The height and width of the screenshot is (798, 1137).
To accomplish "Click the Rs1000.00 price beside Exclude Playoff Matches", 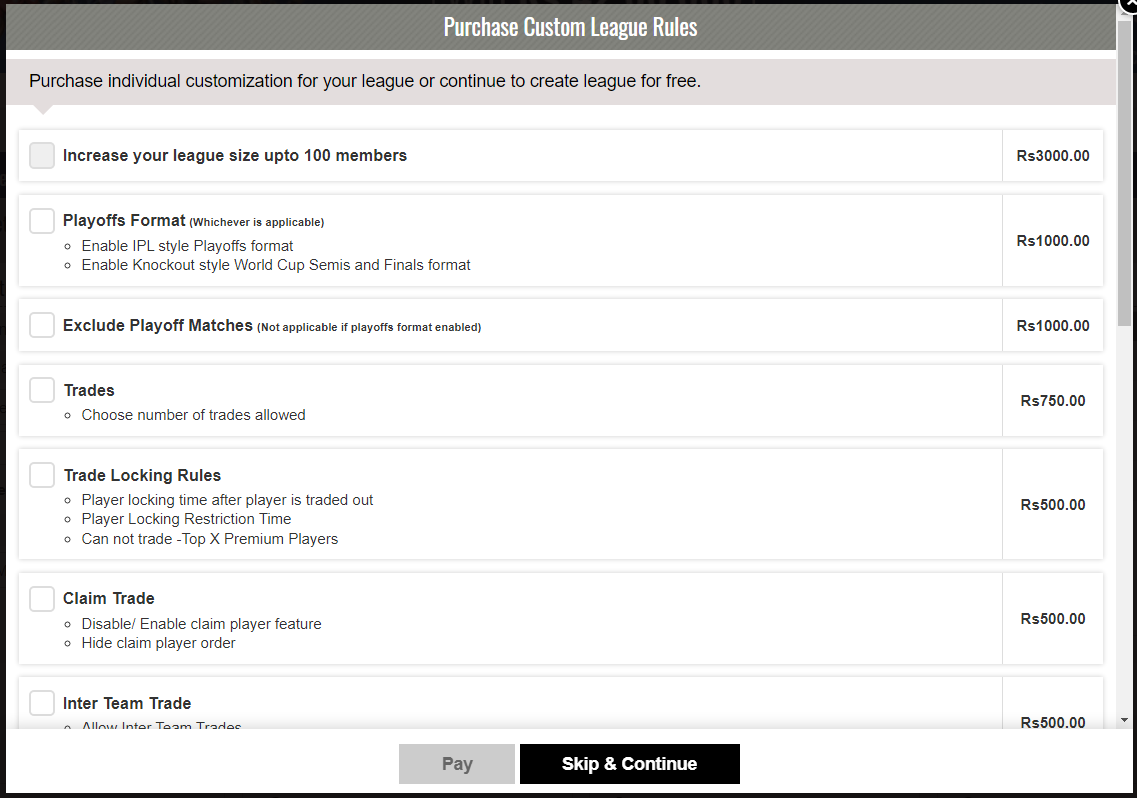I will tap(1053, 326).
